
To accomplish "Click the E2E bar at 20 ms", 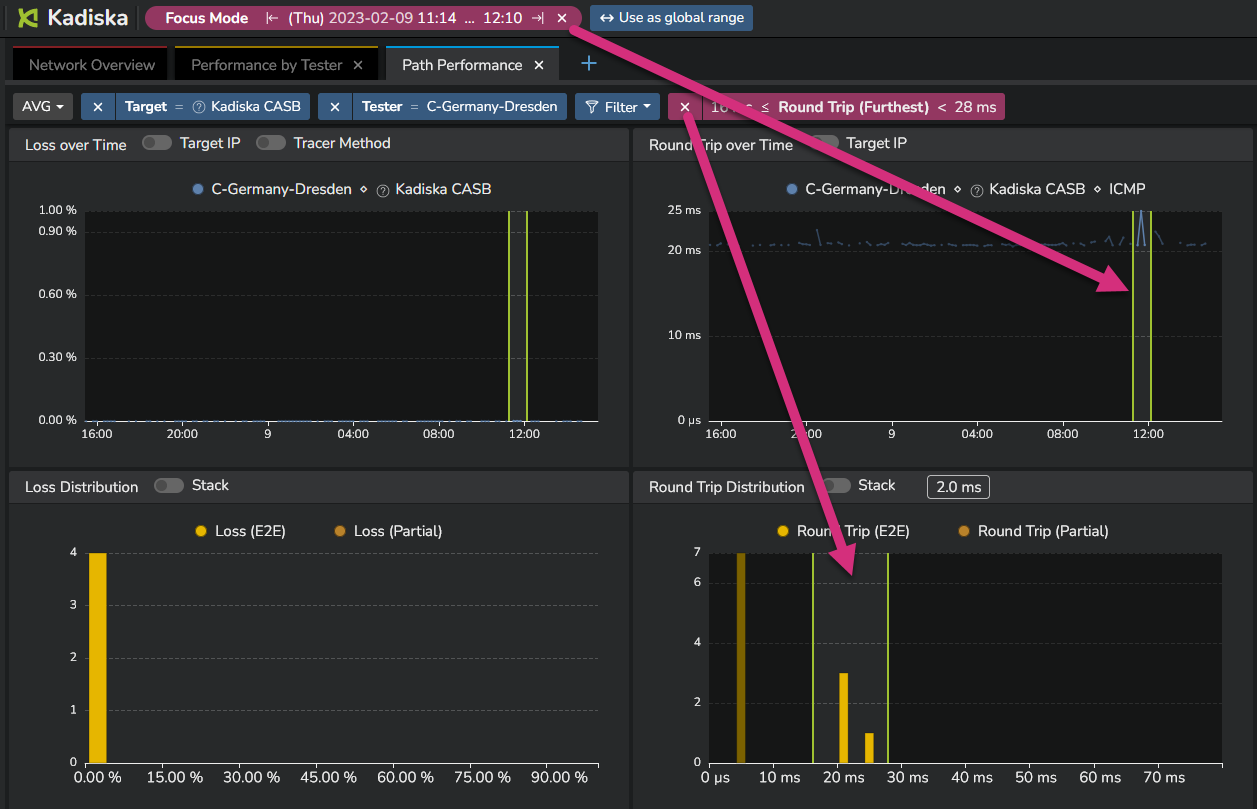I will [x=843, y=718].
